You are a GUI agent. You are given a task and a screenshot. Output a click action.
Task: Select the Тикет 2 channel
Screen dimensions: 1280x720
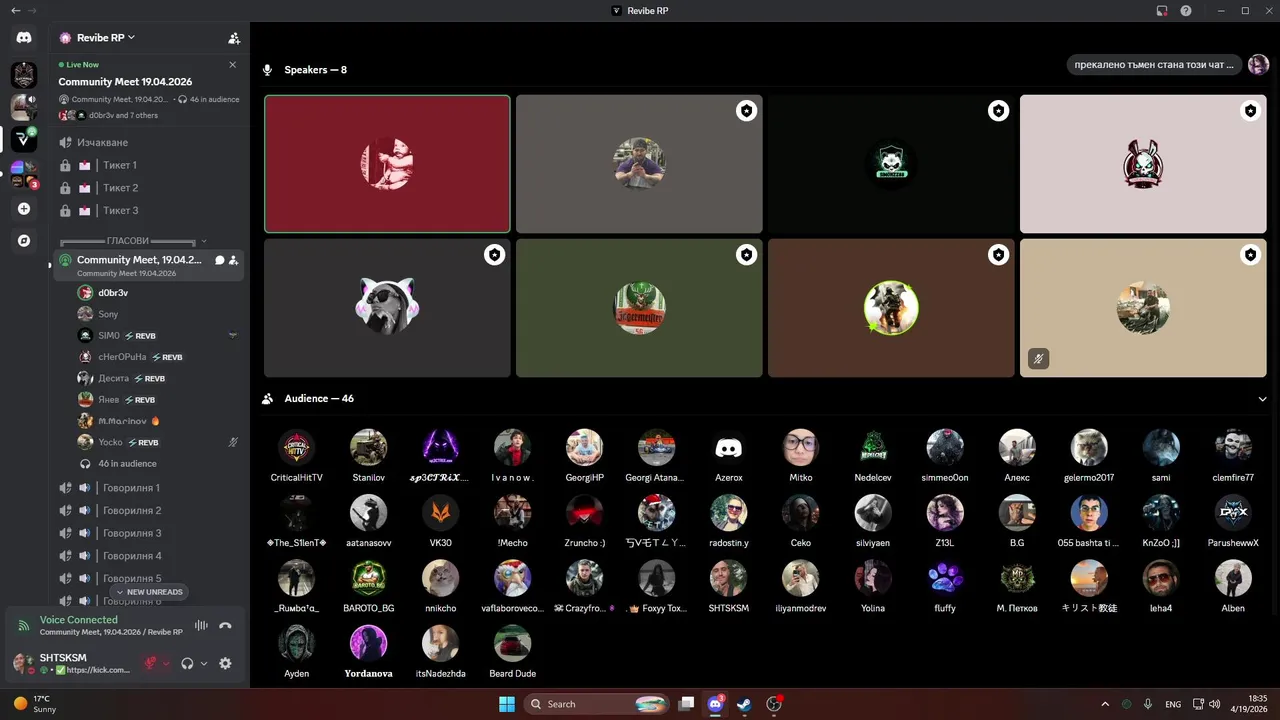click(148, 188)
